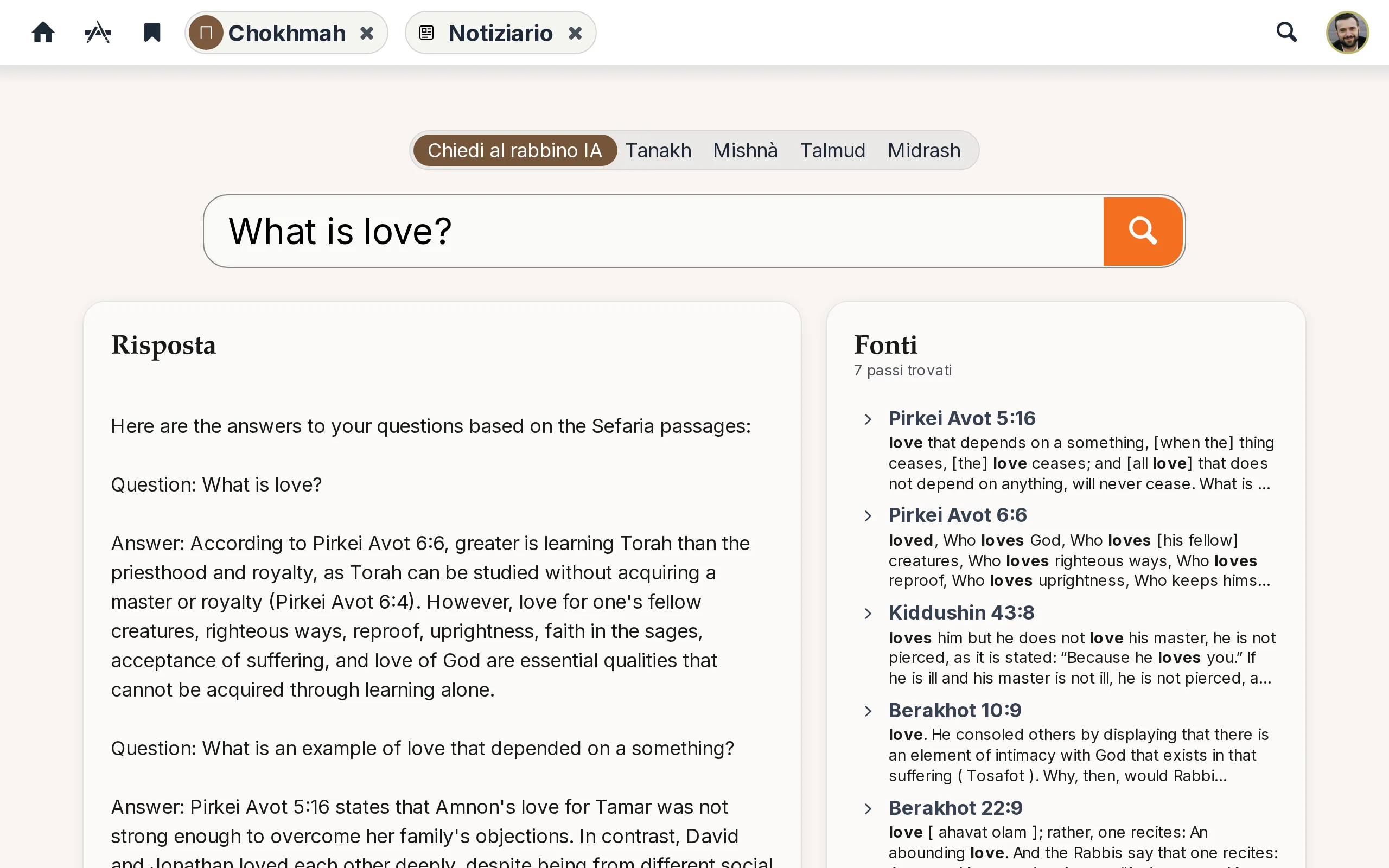This screenshot has height=868, width=1389.
Task: Click the Berakhot 10:9 excerpt text
Action: click(1079, 756)
